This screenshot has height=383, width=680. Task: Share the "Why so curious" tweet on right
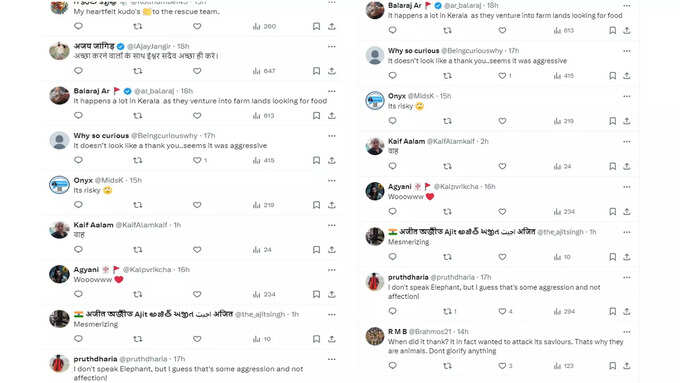(x=627, y=76)
